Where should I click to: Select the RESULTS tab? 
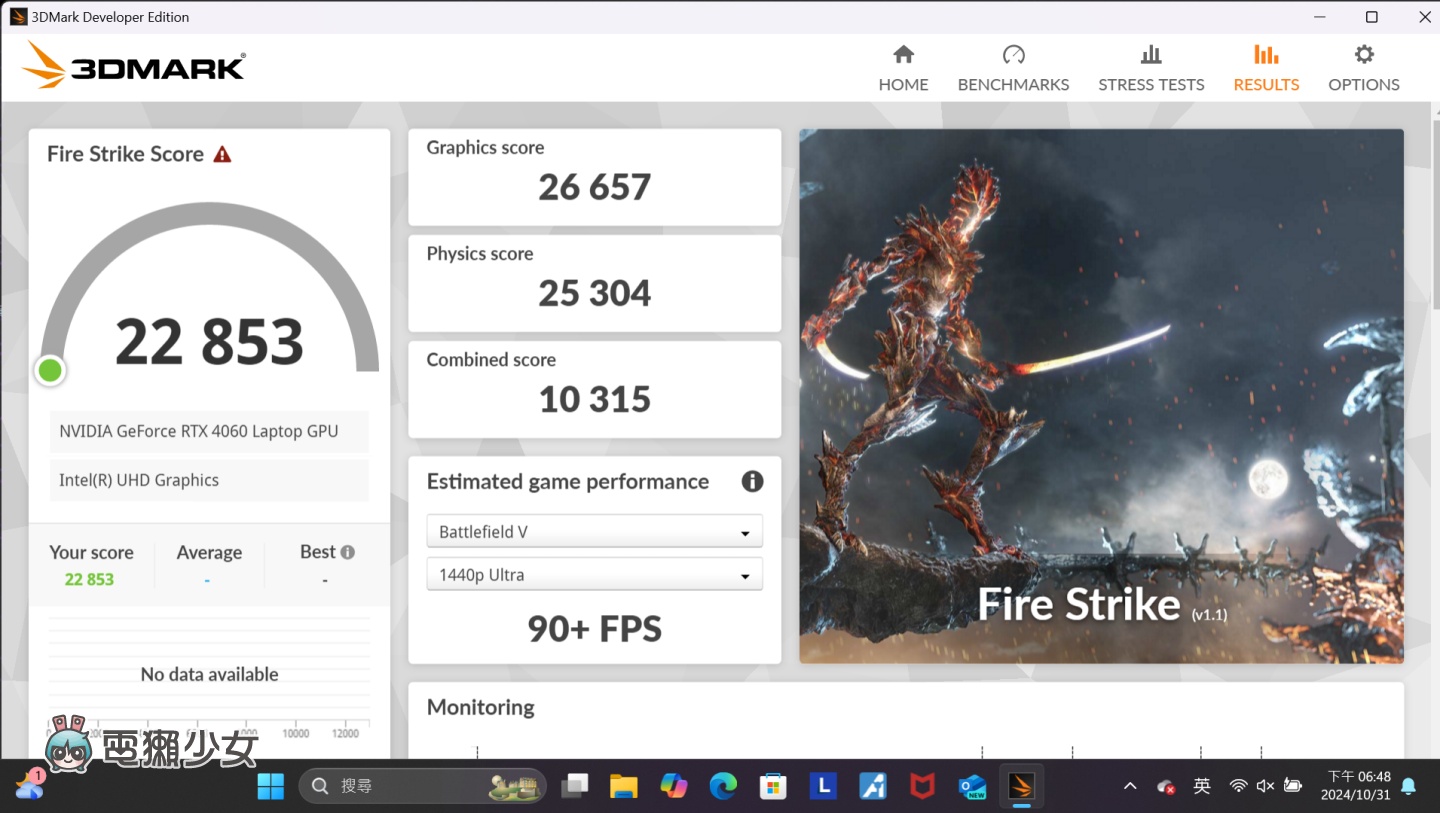1266,69
